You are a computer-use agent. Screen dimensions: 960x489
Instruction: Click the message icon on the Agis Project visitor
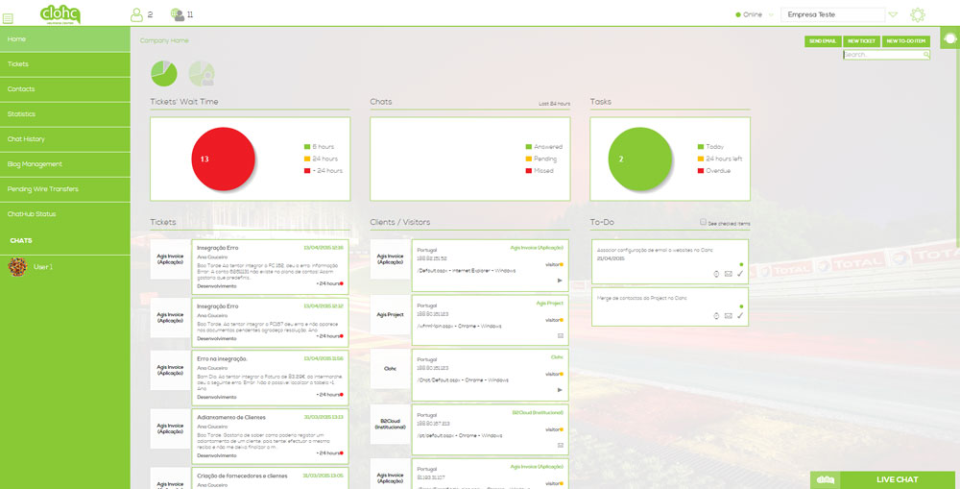(560, 335)
